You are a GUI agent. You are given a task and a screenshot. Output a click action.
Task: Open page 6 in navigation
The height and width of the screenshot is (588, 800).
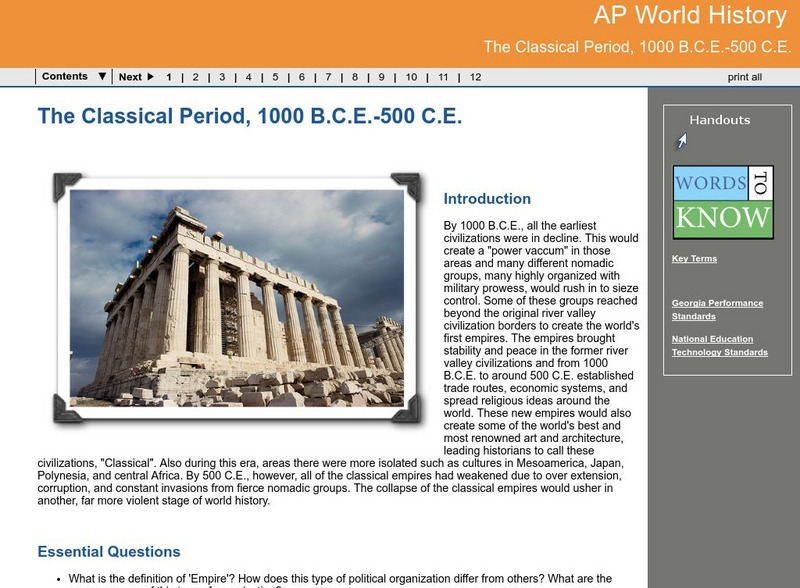point(302,77)
